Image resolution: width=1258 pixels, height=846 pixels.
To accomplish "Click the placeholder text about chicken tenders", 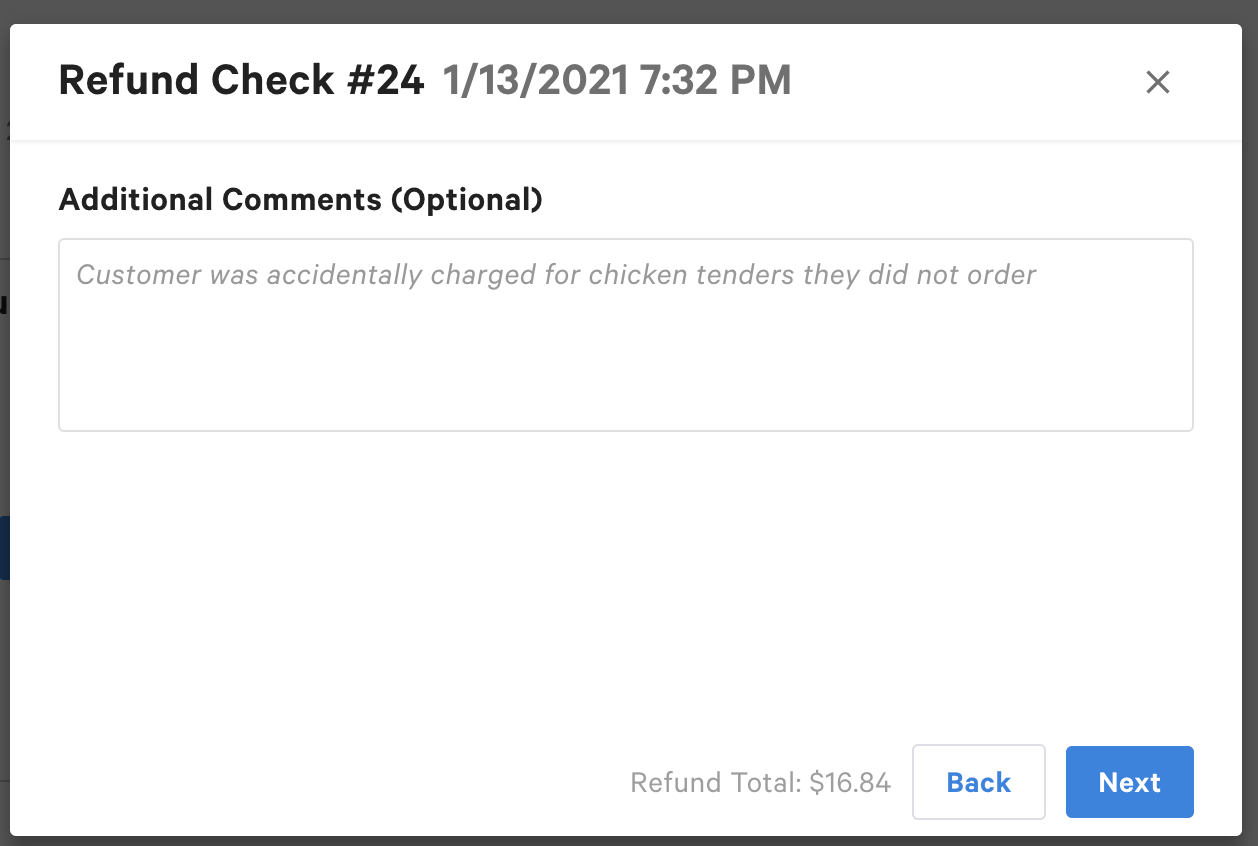I will click(x=556, y=274).
